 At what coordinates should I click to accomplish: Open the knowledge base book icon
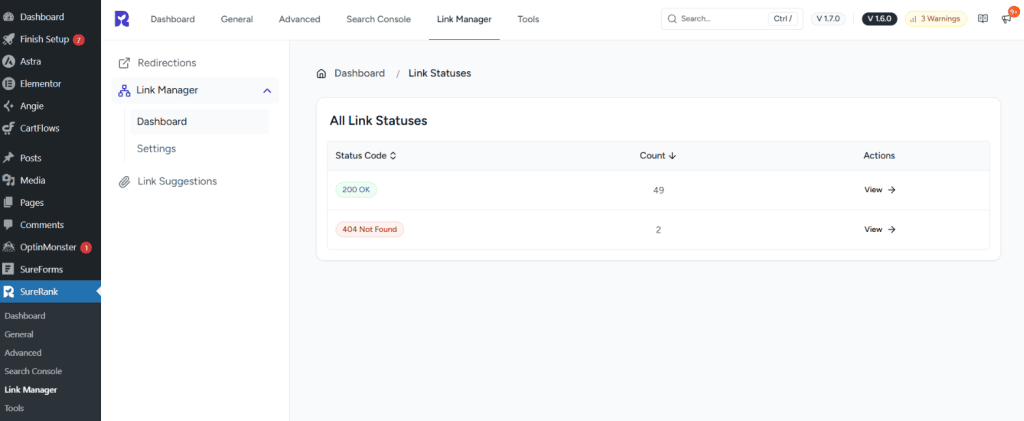coord(983,19)
